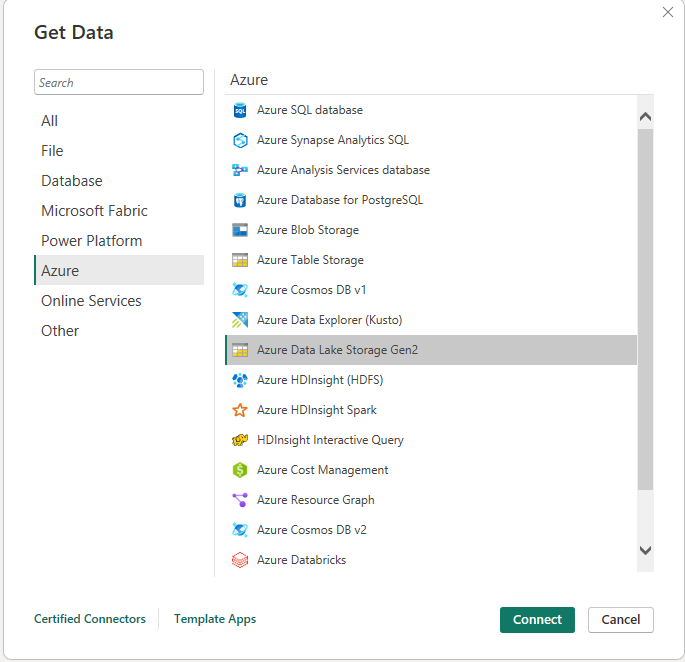
Task: Select the All category
Action: click(119, 121)
